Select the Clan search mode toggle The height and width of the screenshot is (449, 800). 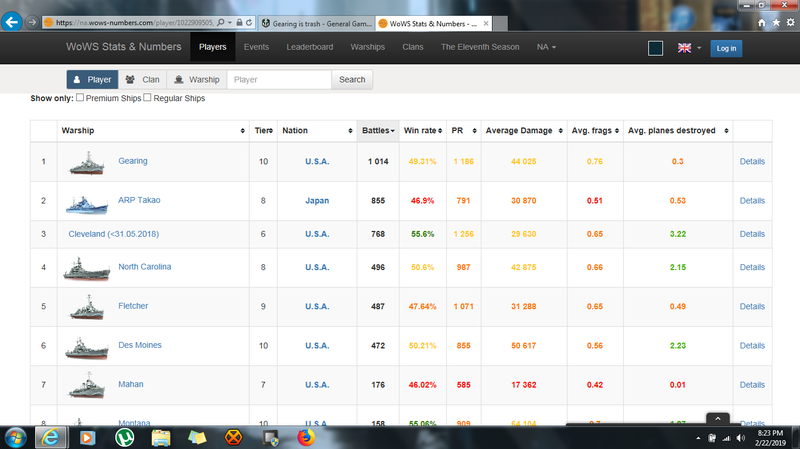point(143,79)
